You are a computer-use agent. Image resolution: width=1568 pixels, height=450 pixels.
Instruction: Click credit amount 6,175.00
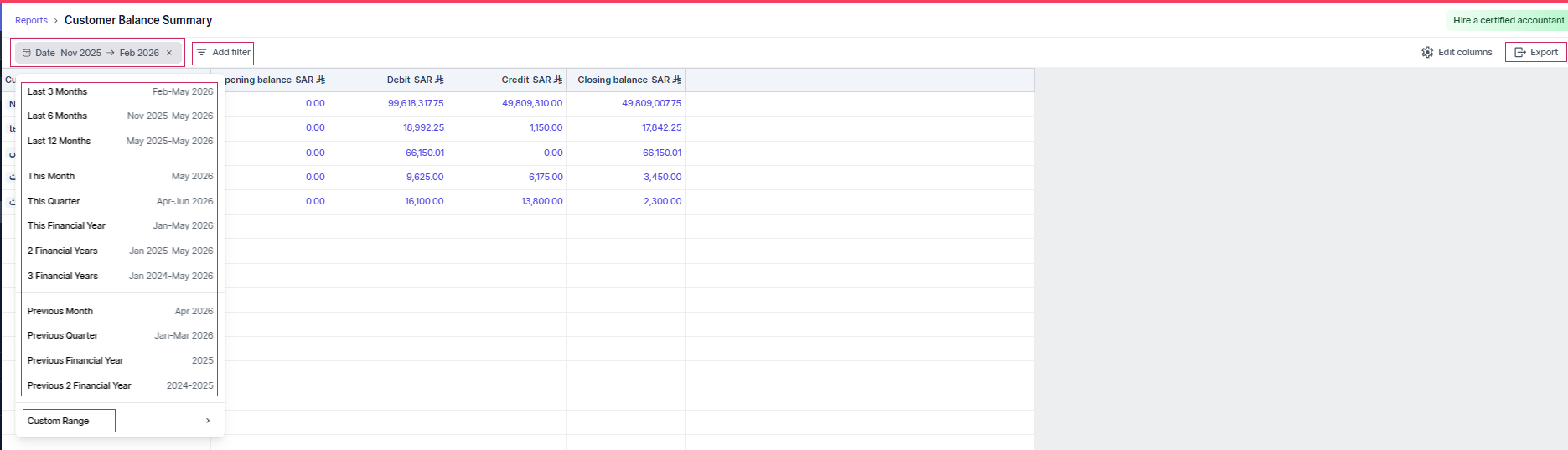[546, 177]
